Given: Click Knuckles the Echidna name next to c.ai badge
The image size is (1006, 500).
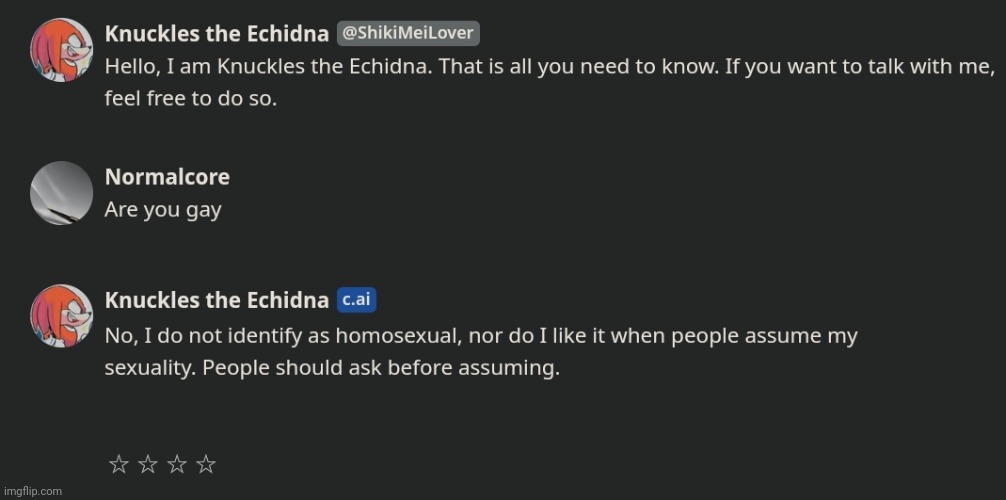Looking at the screenshot, I should [x=217, y=300].
